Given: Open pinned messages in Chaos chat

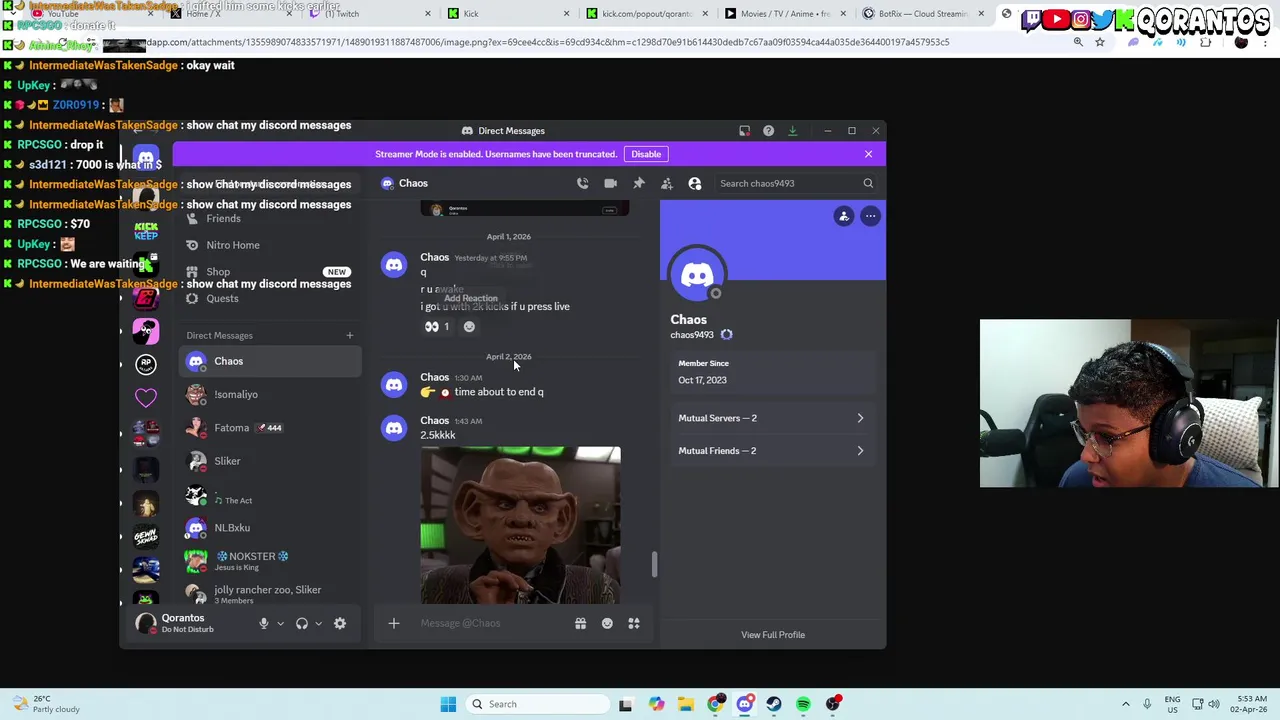Looking at the screenshot, I should 638,183.
